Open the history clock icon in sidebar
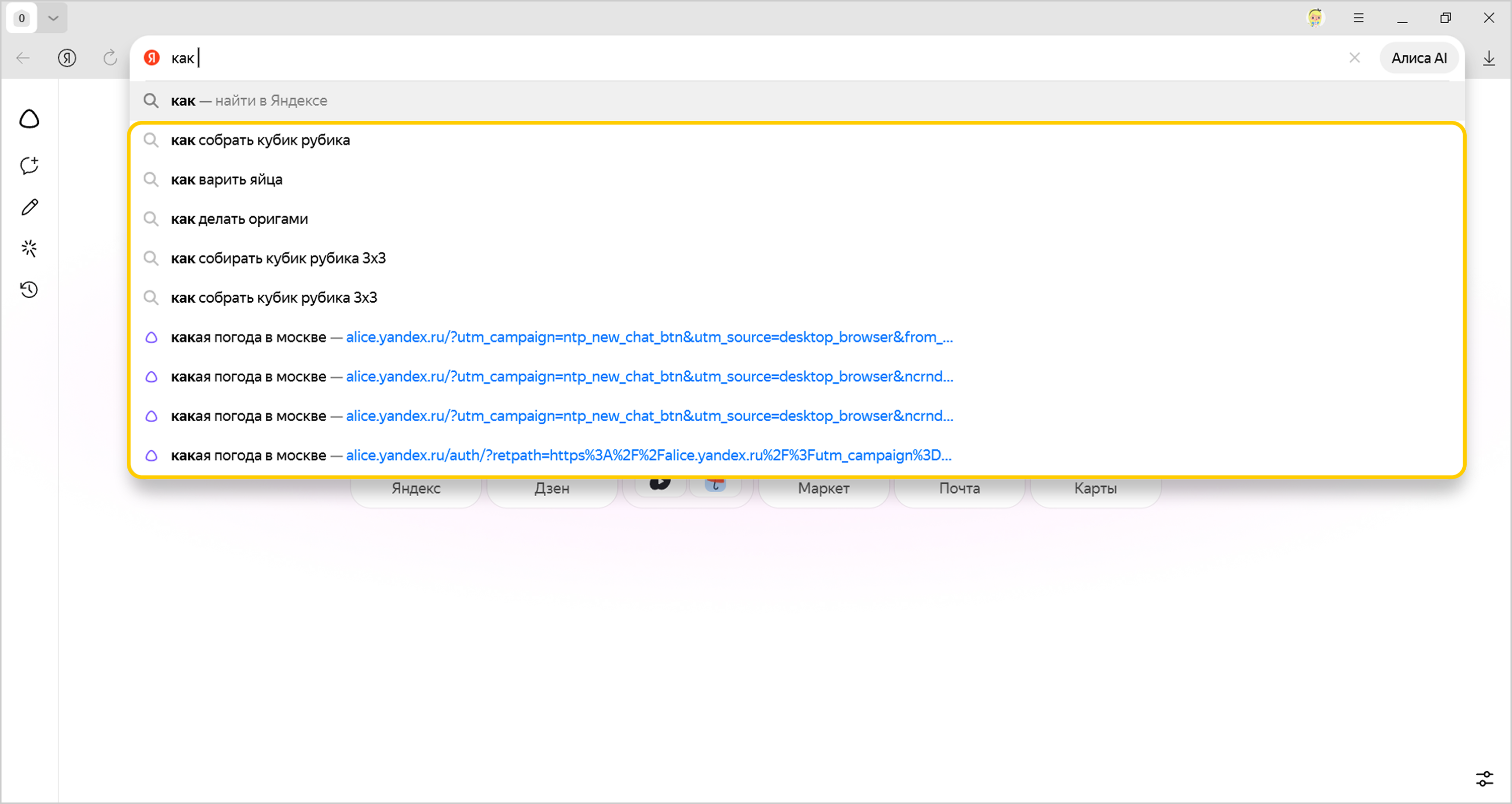 (29, 290)
